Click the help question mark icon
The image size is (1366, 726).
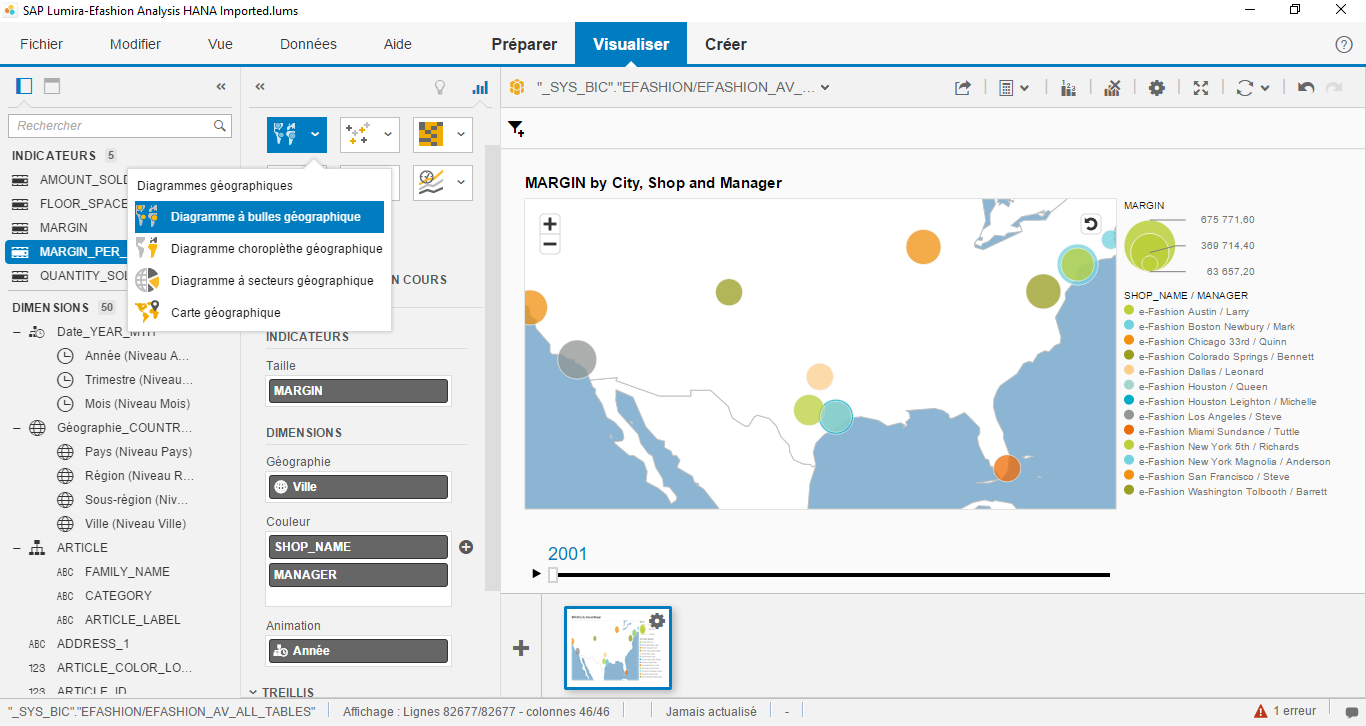click(x=1344, y=44)
